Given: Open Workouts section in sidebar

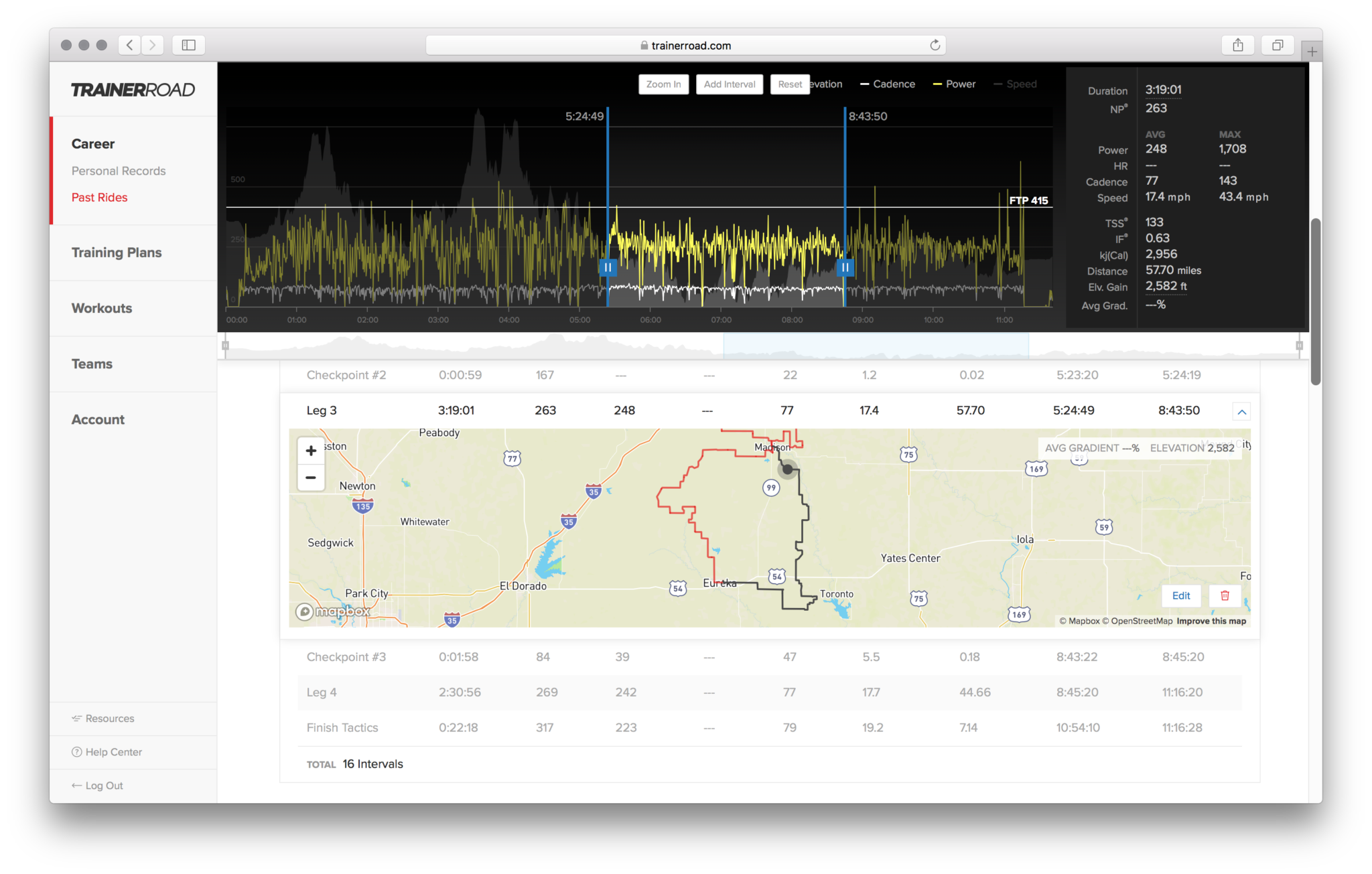Looking at the screenshot, I should [x=102, y=308].
